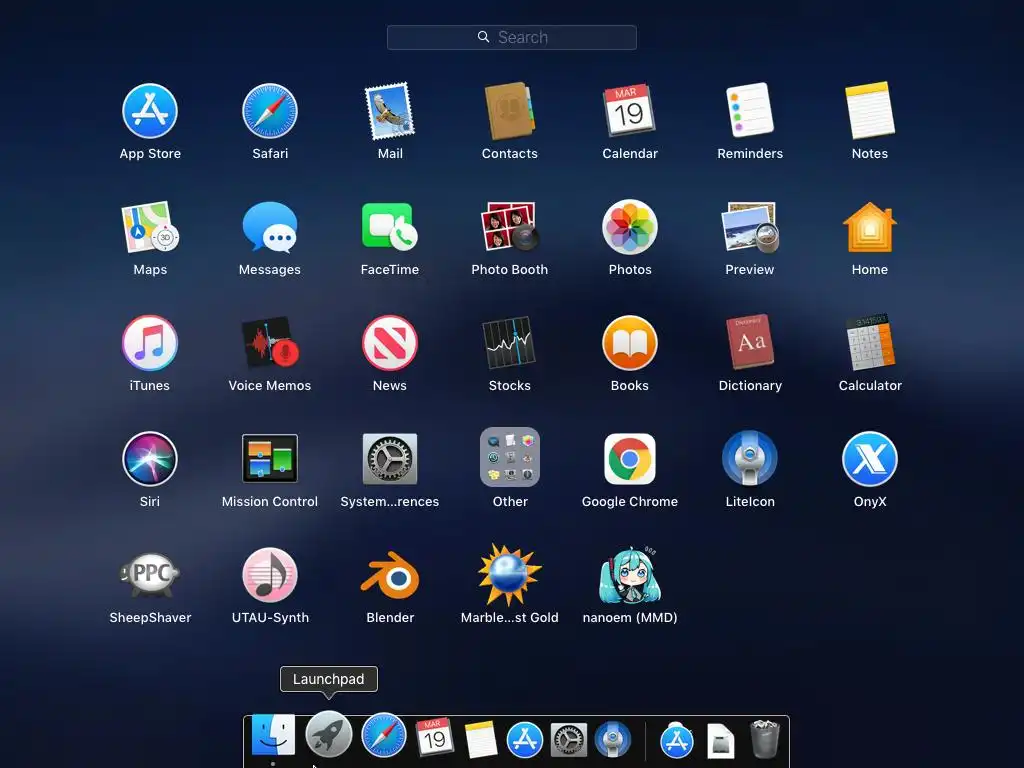This screenshot has width=1024, height=768.
Task: Open Photos app
Action: [630, 227]
